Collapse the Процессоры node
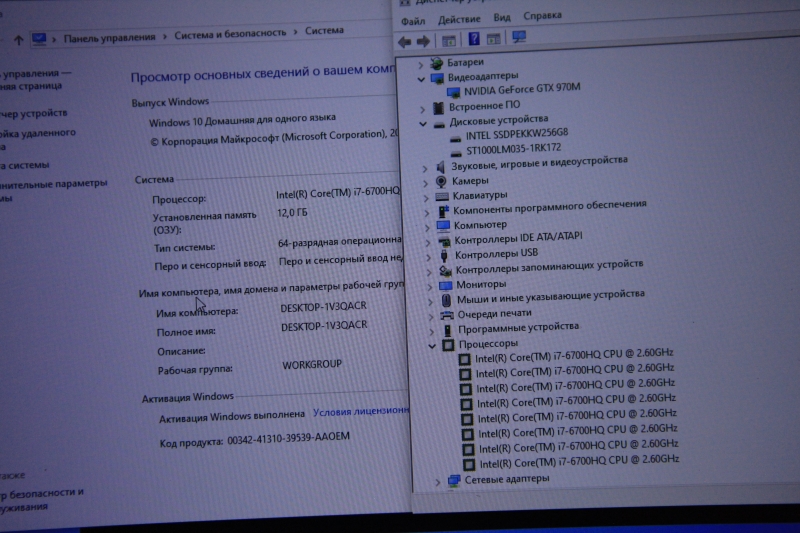The height and width of the screenshot is (533, 800). pos(432,346)
